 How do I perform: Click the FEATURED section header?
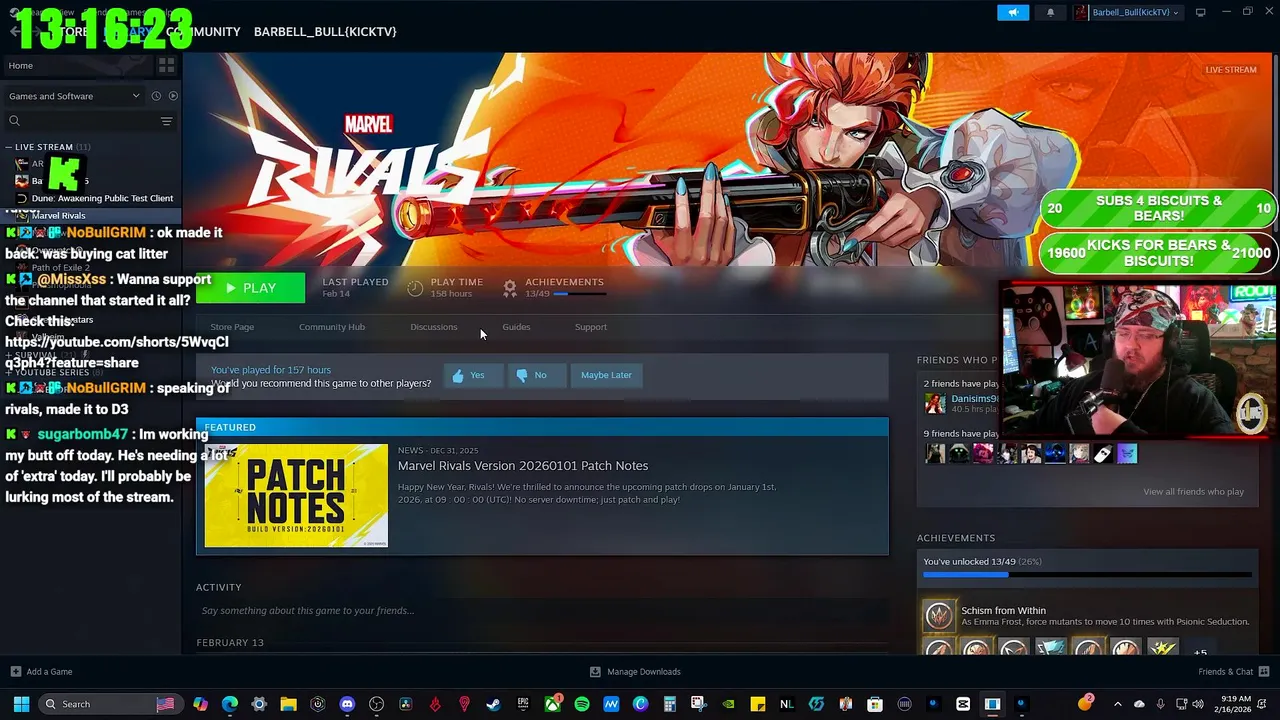click(542, 427)
